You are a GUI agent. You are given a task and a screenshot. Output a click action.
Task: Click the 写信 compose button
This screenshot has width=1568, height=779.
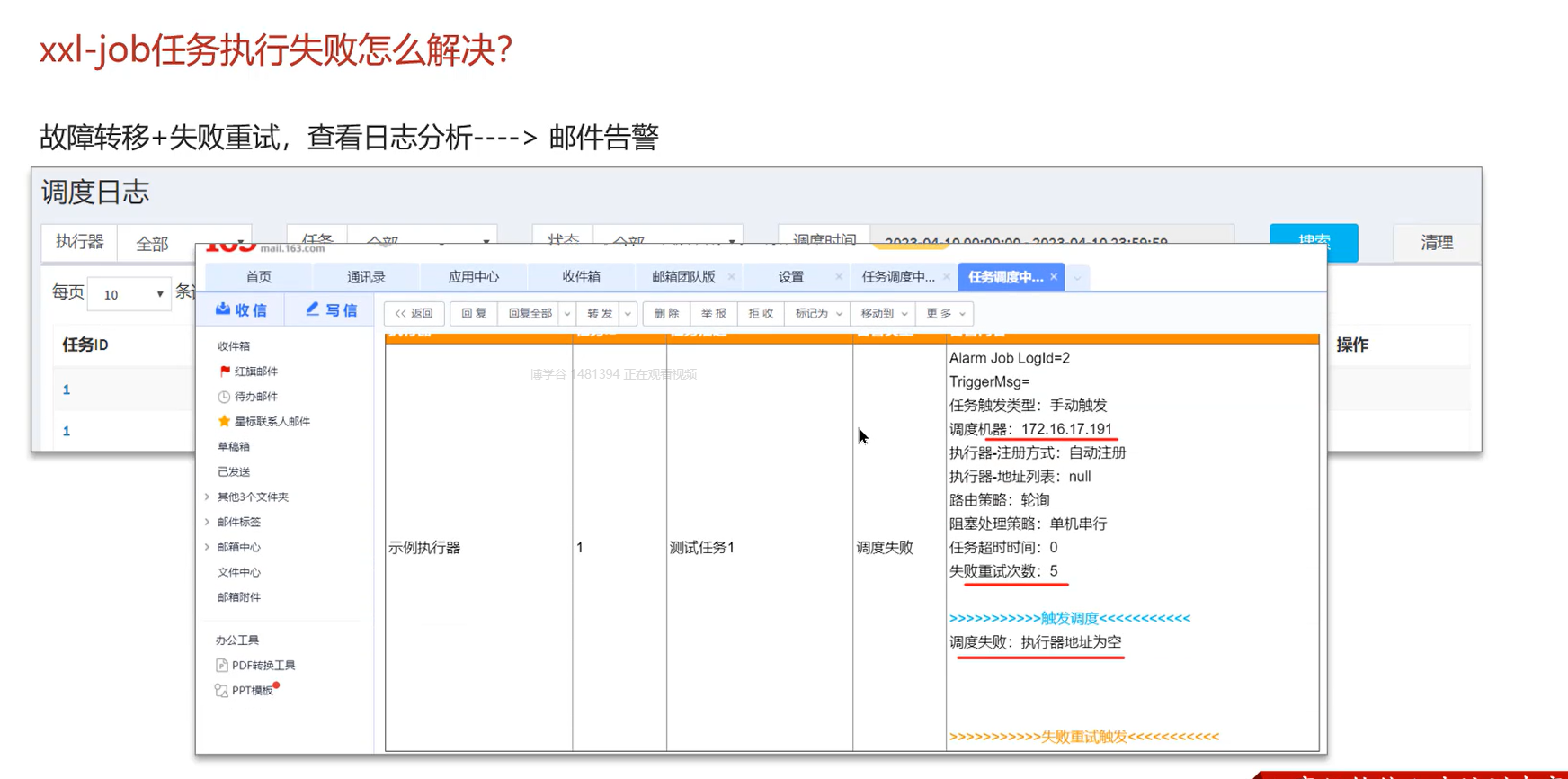(x=331, y=309)
